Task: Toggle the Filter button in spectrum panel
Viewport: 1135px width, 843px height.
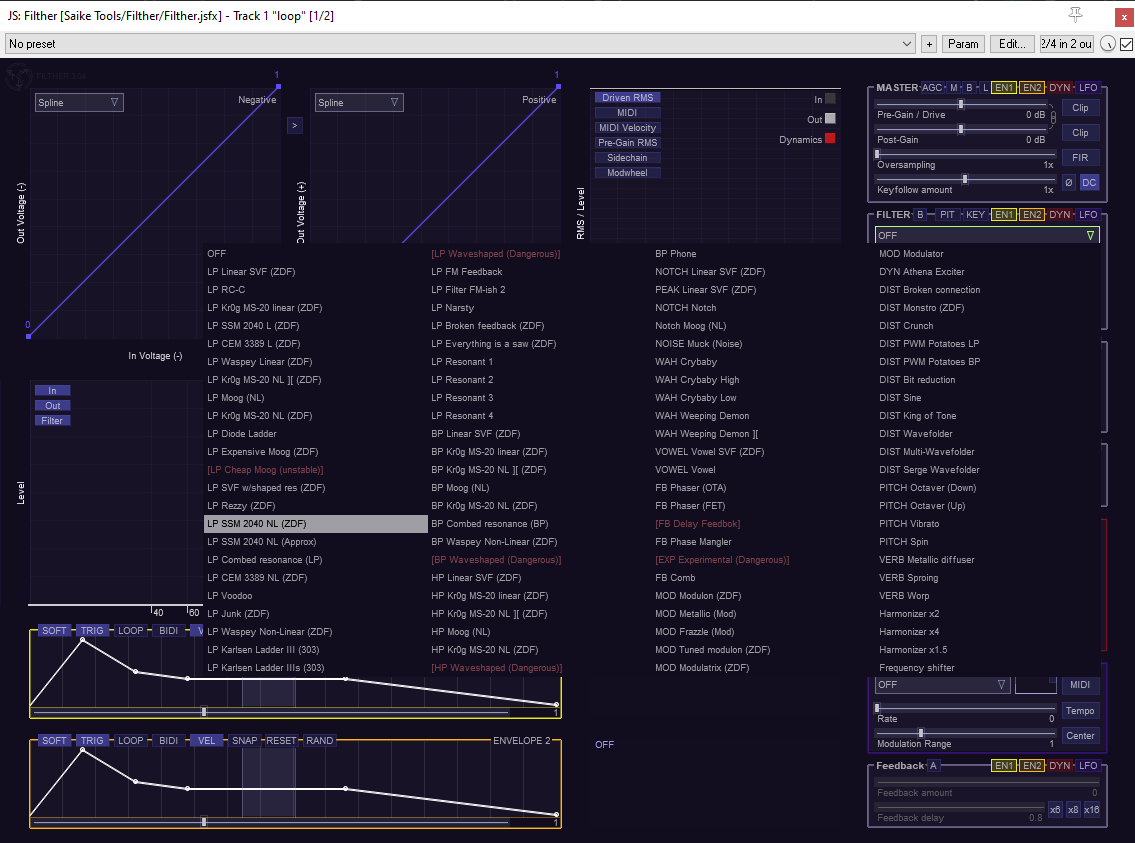Action: point(52,420)
